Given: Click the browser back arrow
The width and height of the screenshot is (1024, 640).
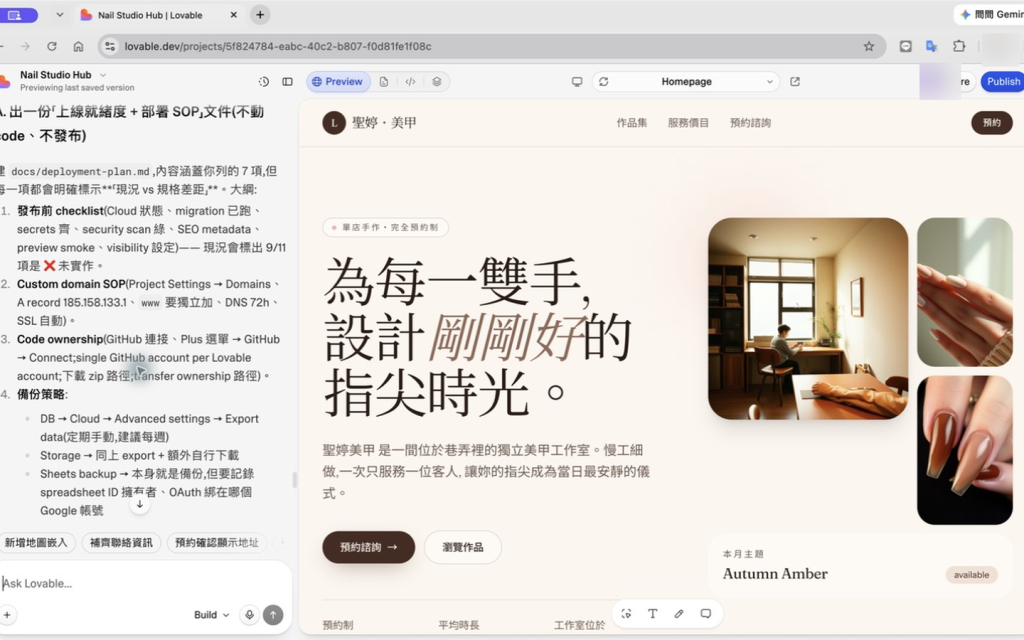Looking at the screenshot, I should point(2,46).
